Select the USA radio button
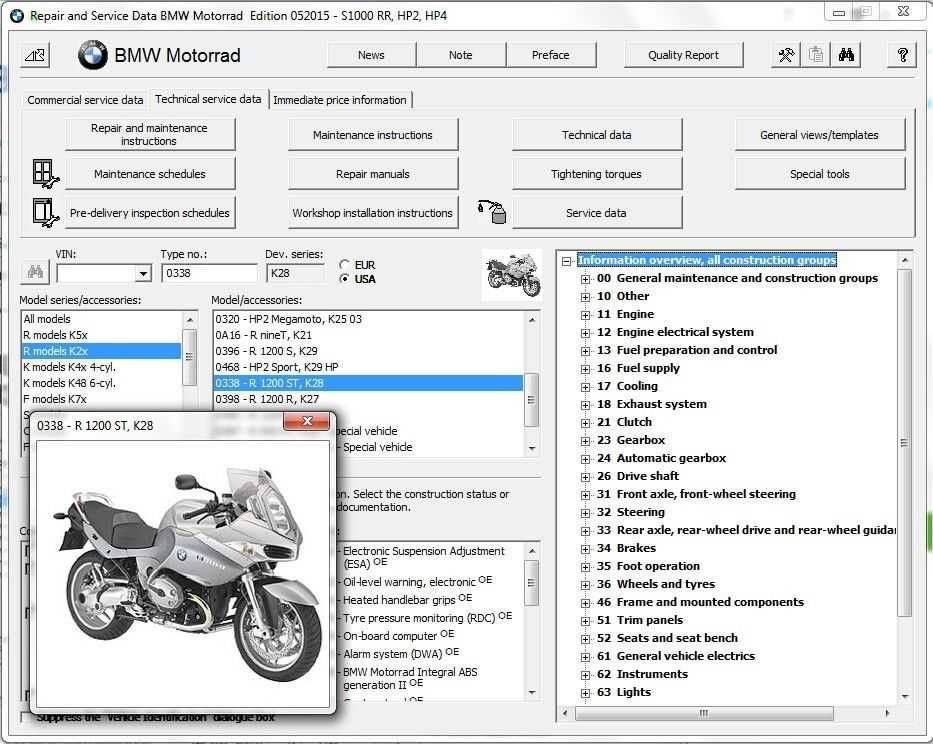Viewport: 933px width, 744px height. pos(344,279)
